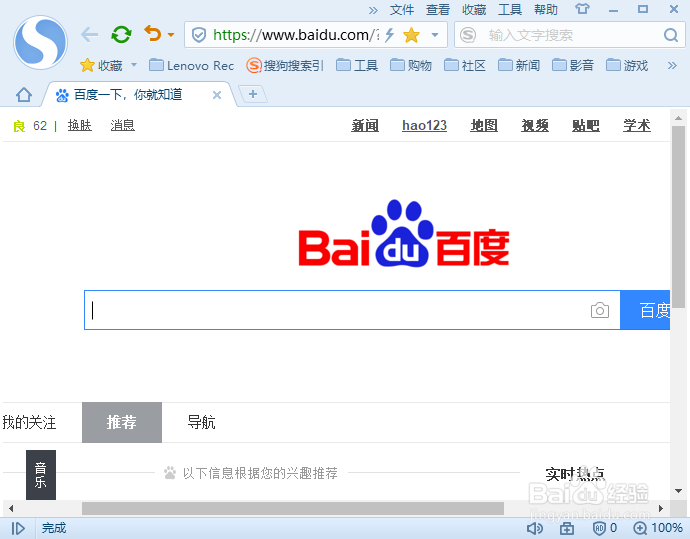The height and width of the screenshot is (539, 690).
Task: Click the Sogou browser logo avatar
Action: pos(40,42)
